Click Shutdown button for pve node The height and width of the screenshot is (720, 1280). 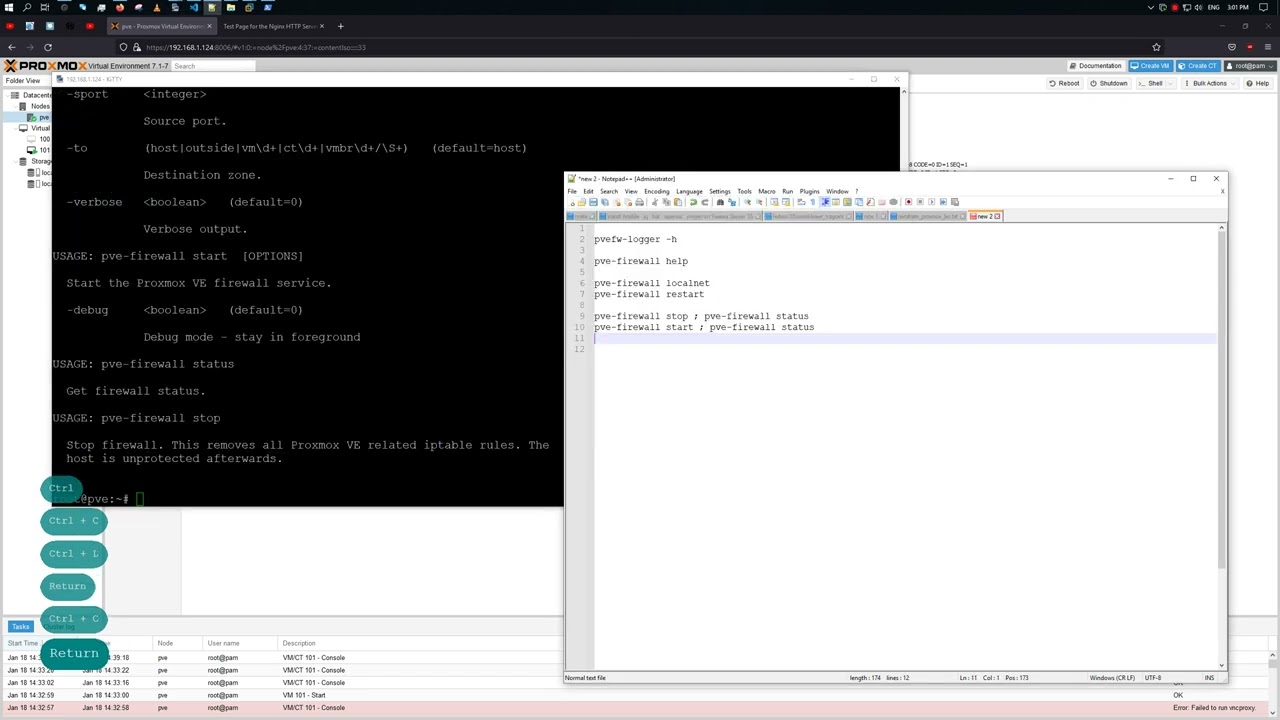point(1108,83)
